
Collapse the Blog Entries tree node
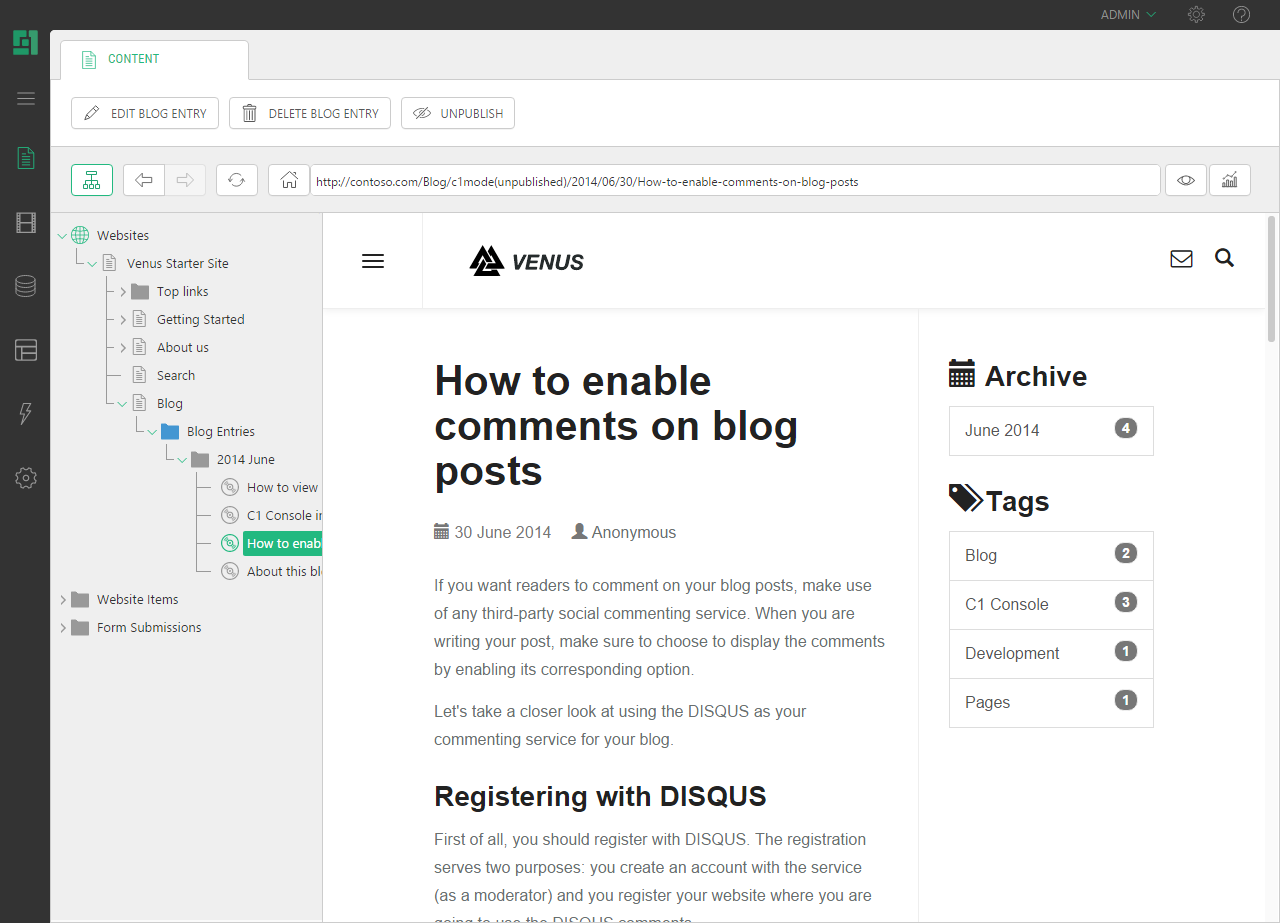pos(152,432)
